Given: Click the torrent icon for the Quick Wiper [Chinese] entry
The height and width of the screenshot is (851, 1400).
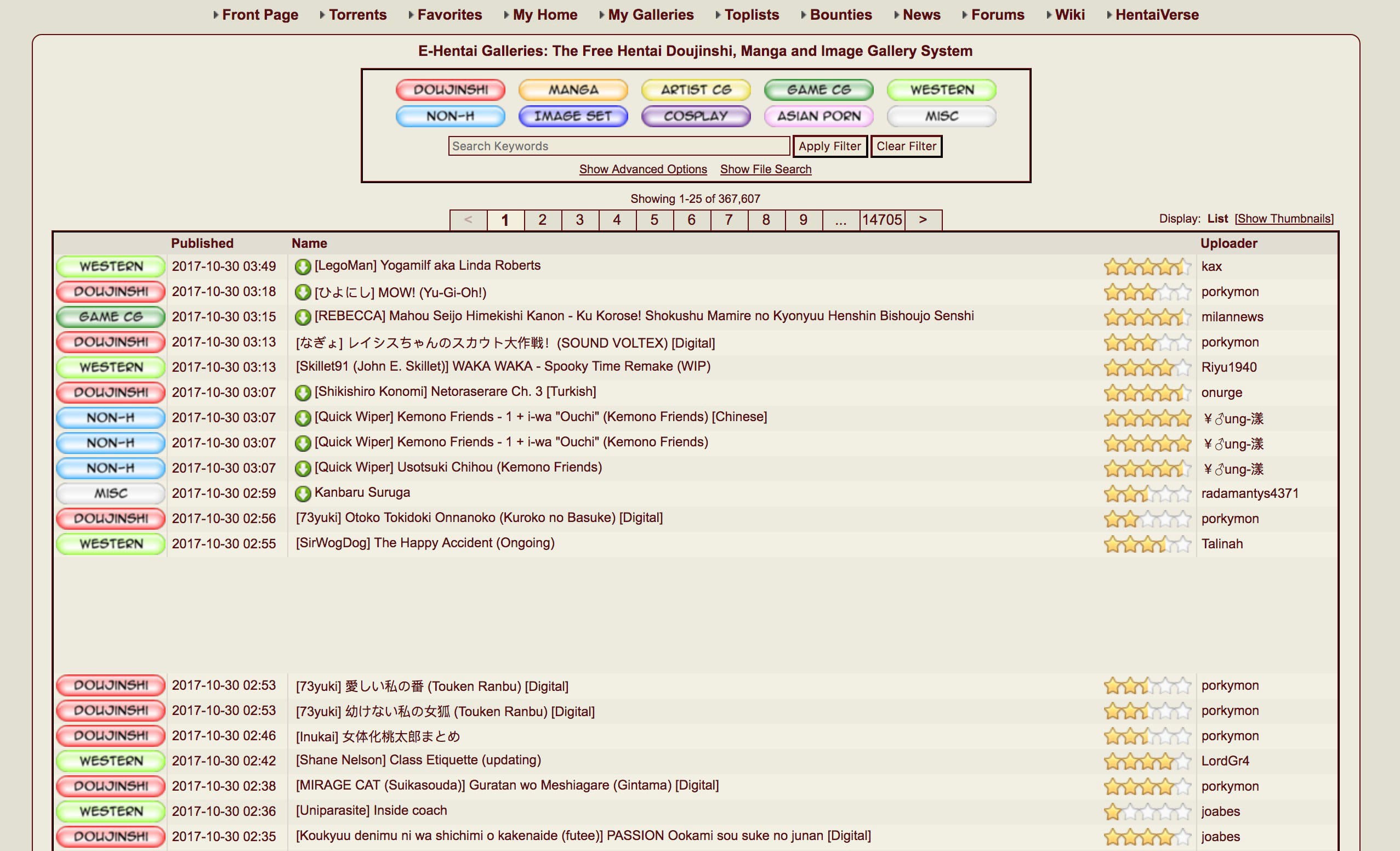Looking at the screenshot, I should tap(303, 418).
